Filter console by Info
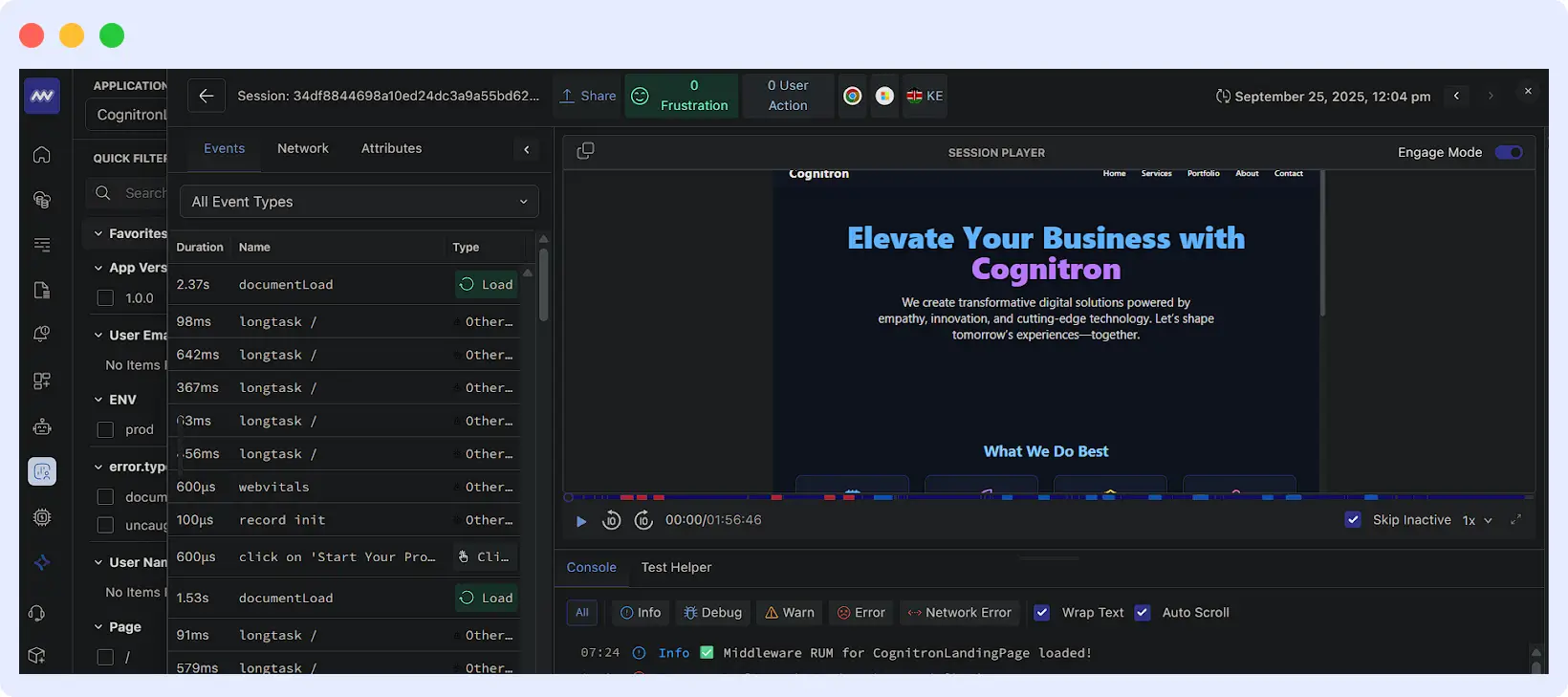 (x=641, y=613)
